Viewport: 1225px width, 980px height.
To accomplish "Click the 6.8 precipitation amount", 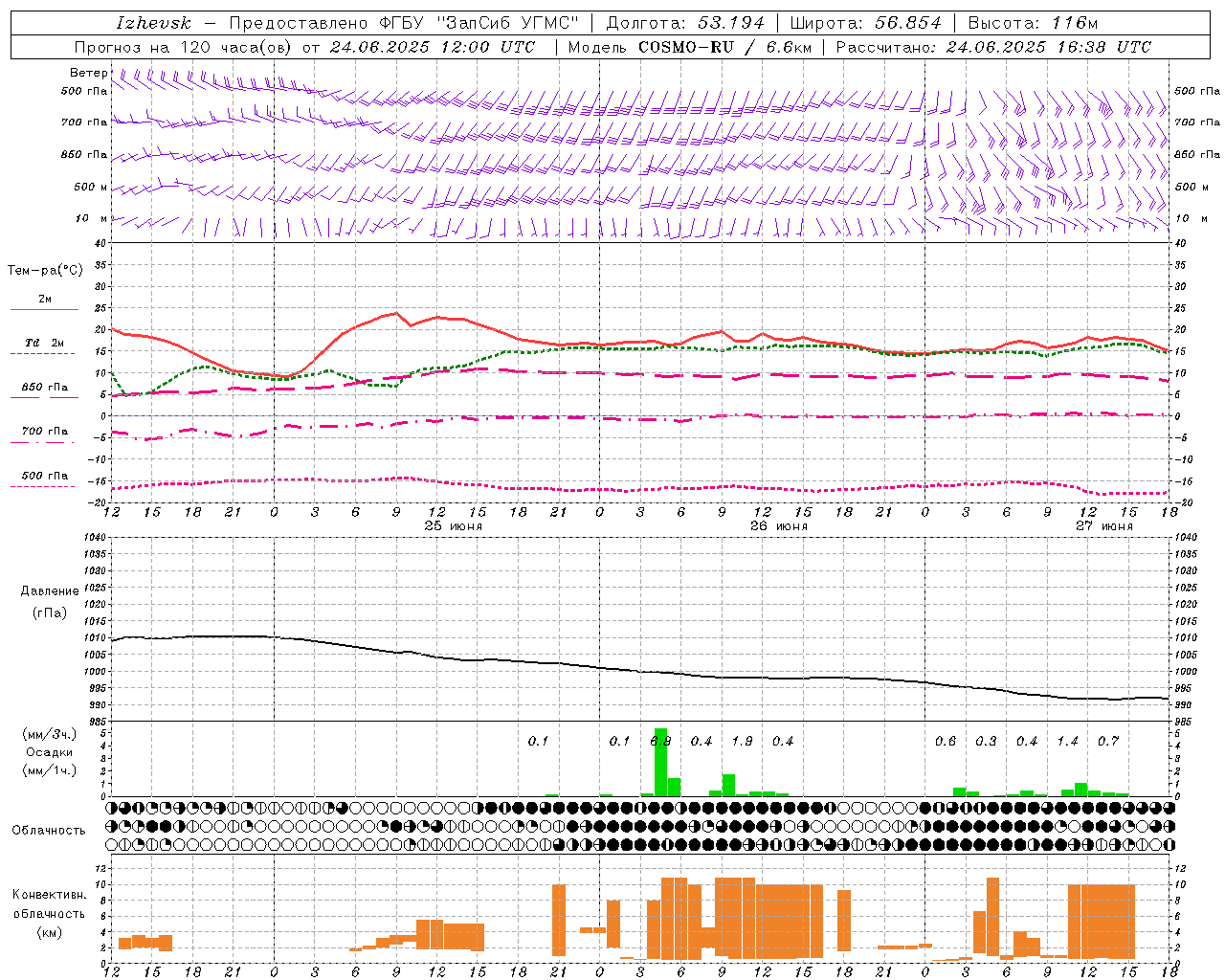I will pyautogui.click(x=660, y=741).
